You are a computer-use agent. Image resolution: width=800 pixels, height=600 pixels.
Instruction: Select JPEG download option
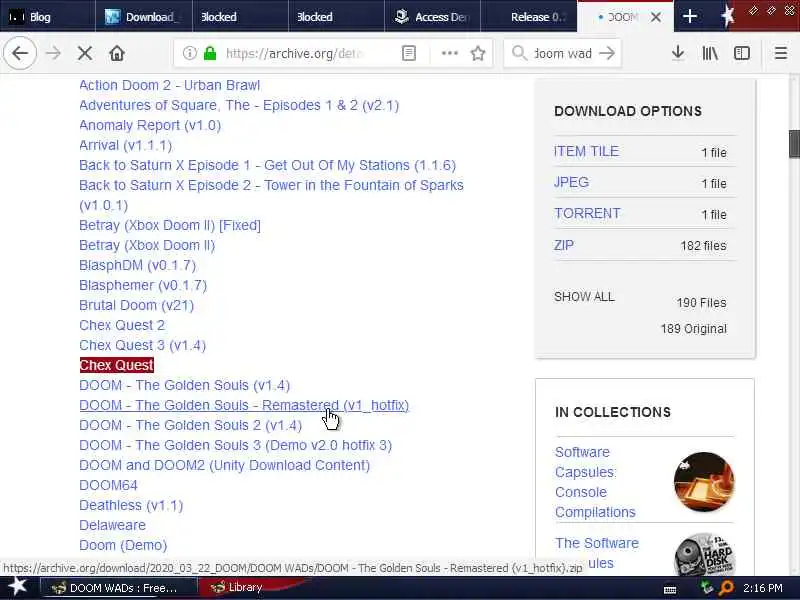pyautogui.click(x=571, y=182)
